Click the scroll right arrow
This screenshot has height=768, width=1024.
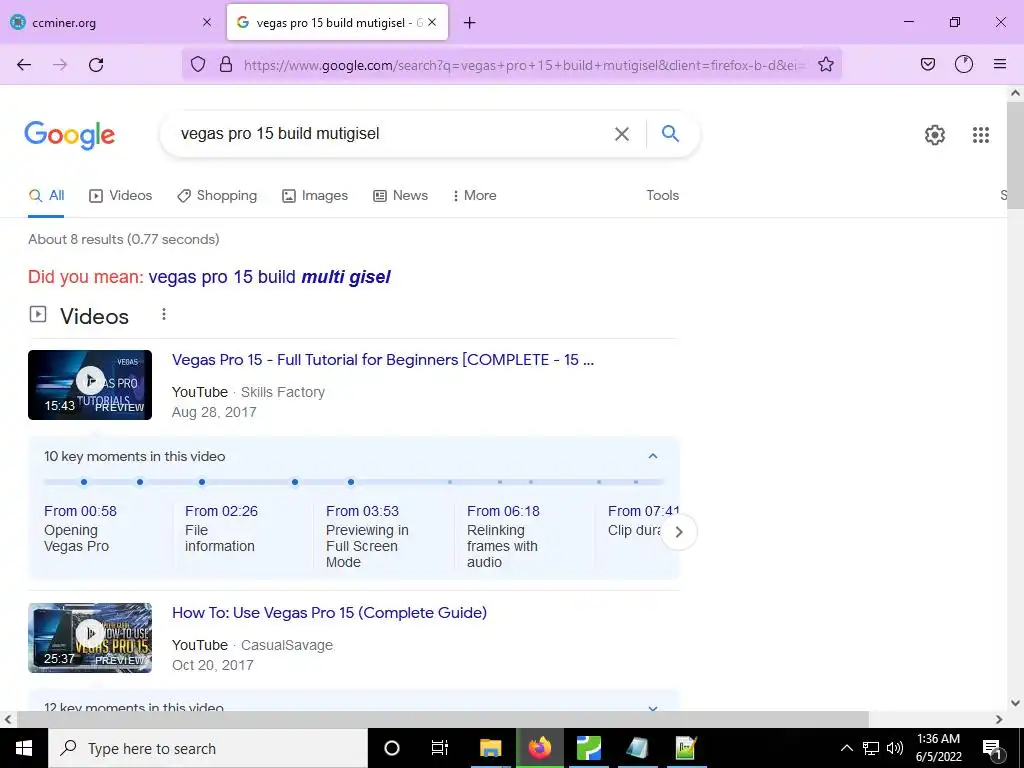[x=999, y=719]
